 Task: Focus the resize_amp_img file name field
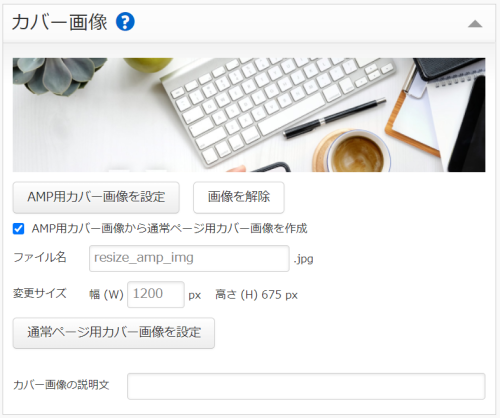[x=189, y=258]
